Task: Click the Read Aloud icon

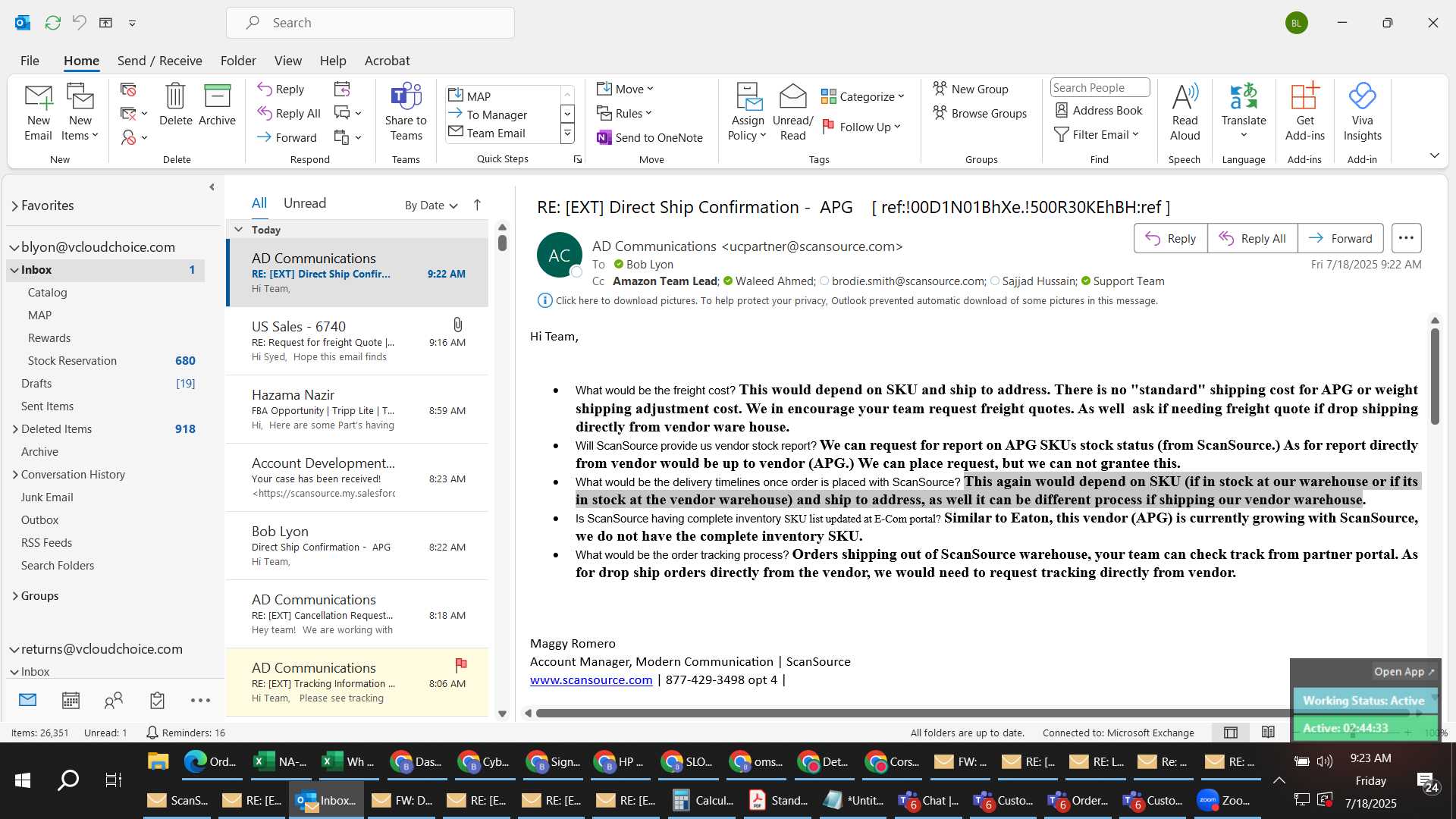Action: click(1185, 112)
